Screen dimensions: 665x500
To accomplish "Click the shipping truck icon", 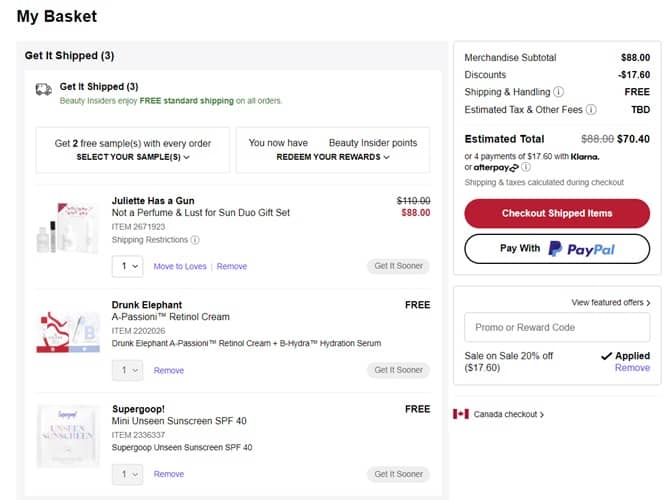I will pos(43,89).
